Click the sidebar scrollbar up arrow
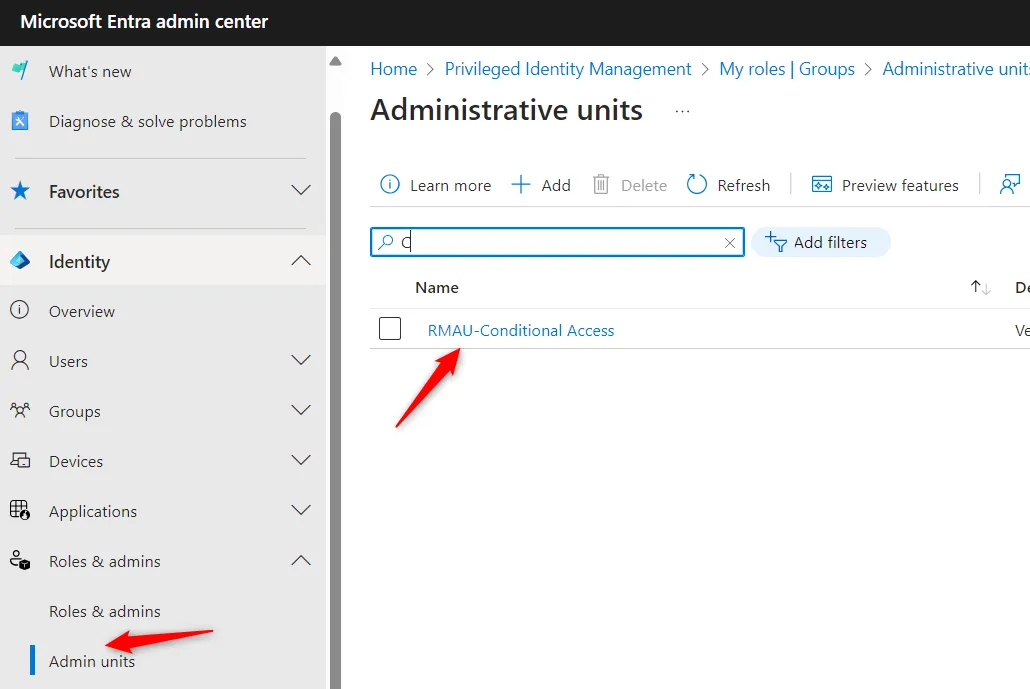This screenshot has height=689, width=1030. [x=335, y=62]
